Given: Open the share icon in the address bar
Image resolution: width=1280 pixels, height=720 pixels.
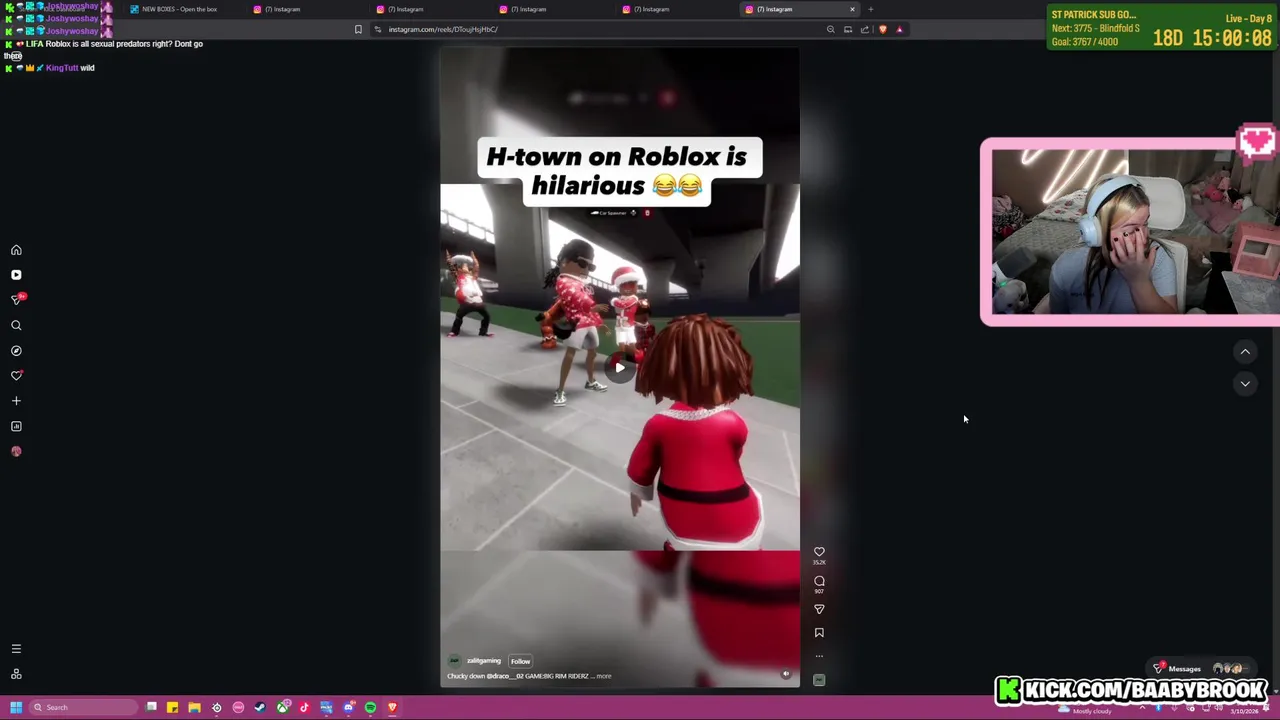Looking at the screenshot, I should (x=864, y=29).
